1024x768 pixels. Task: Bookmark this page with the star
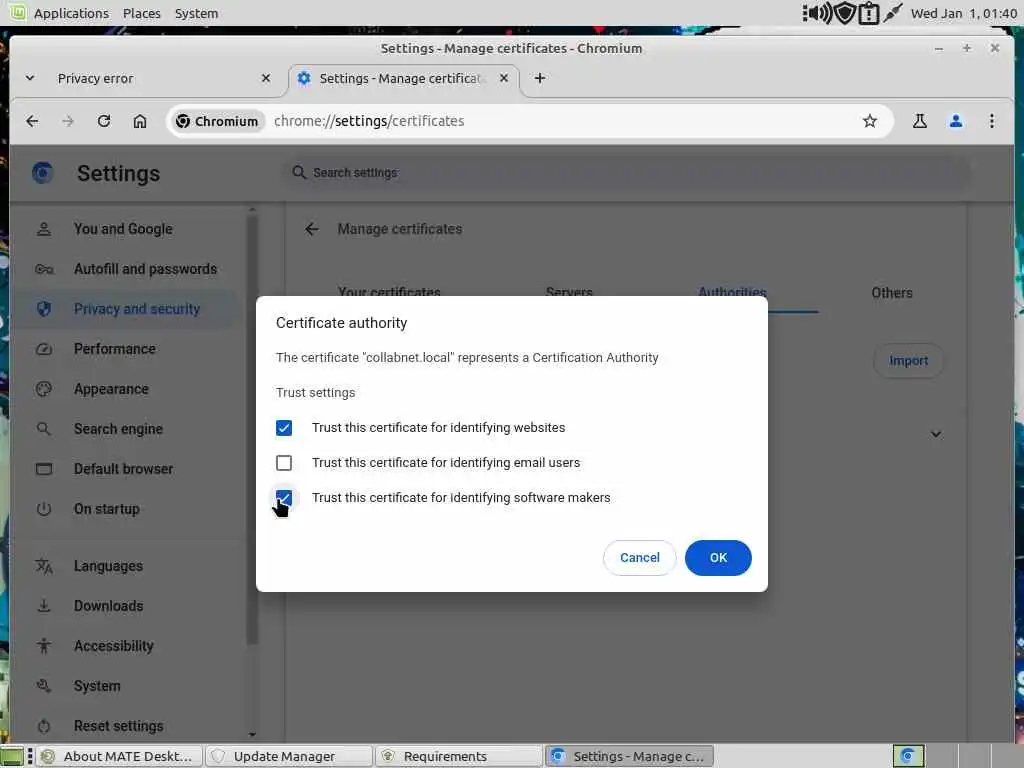pos(869,121)
